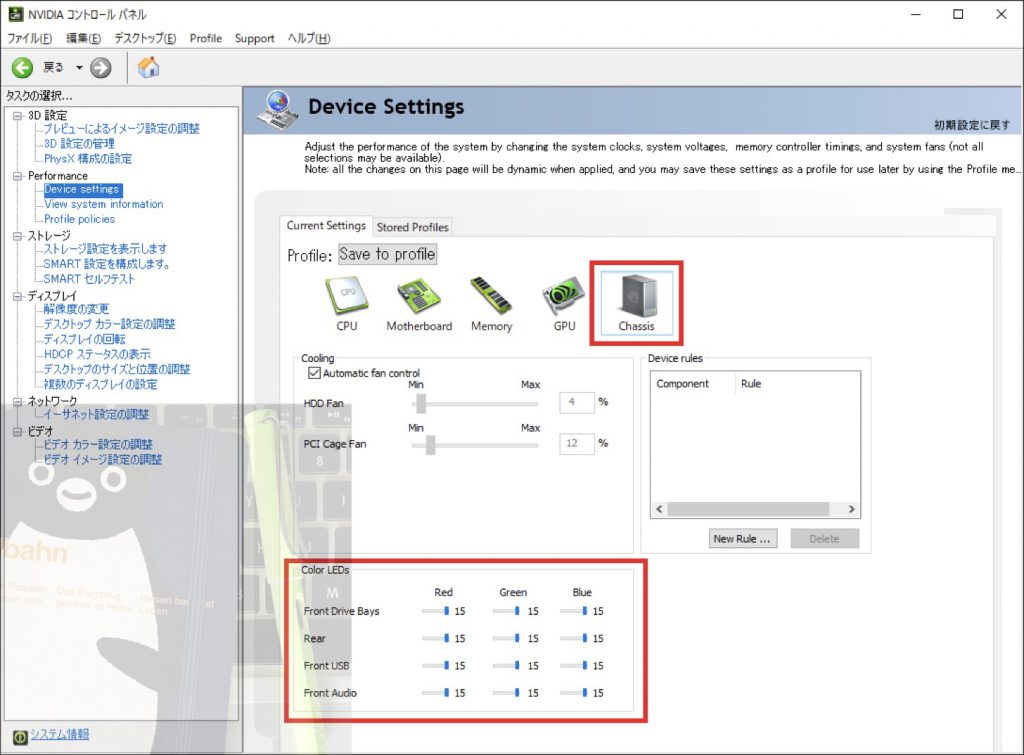Click 初期設定に戻す restore defaults link
The height and width of the screenshot is (755, 1024).
[x=972, y=125]
